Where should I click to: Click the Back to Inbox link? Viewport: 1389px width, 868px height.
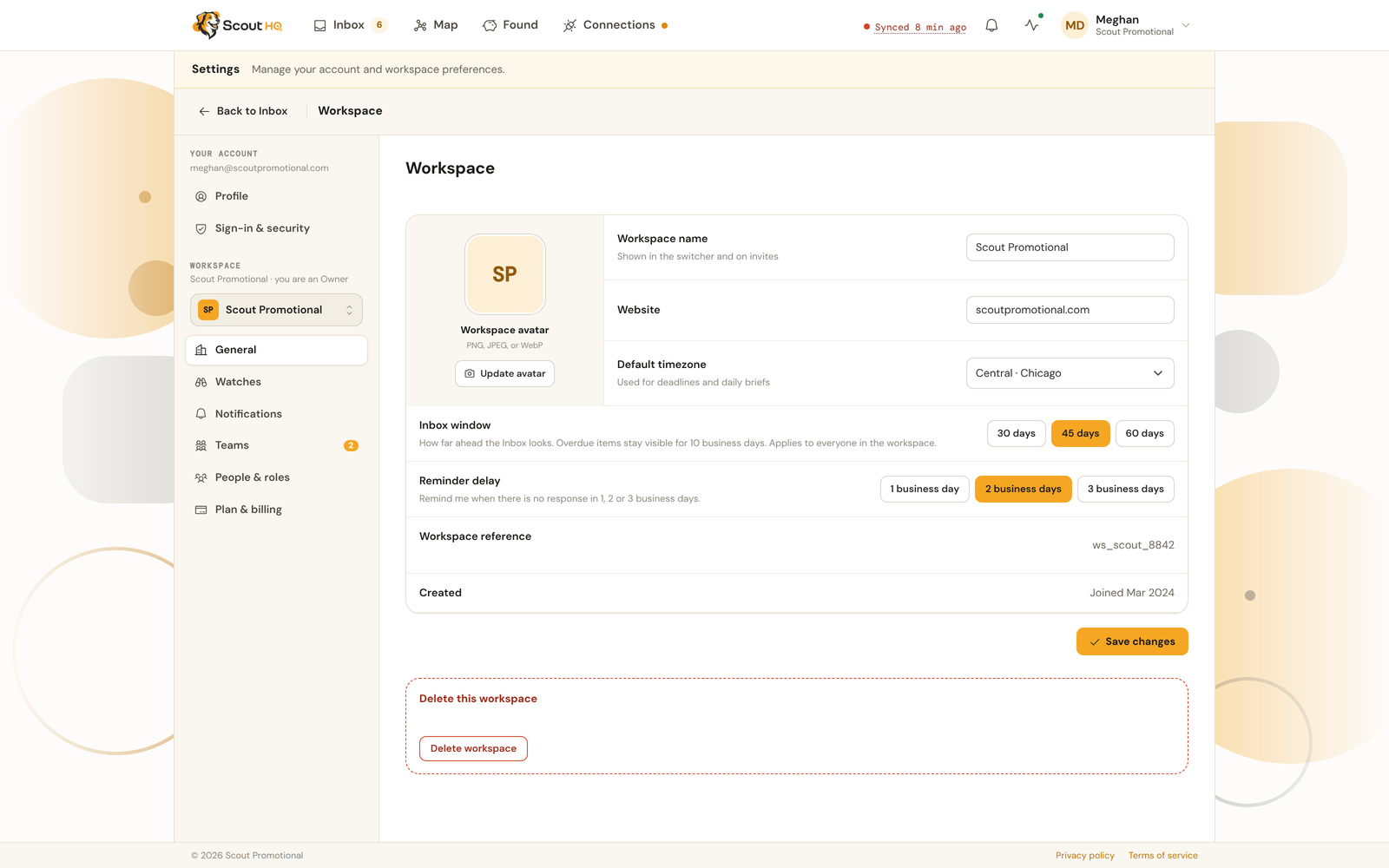(243, 111)
